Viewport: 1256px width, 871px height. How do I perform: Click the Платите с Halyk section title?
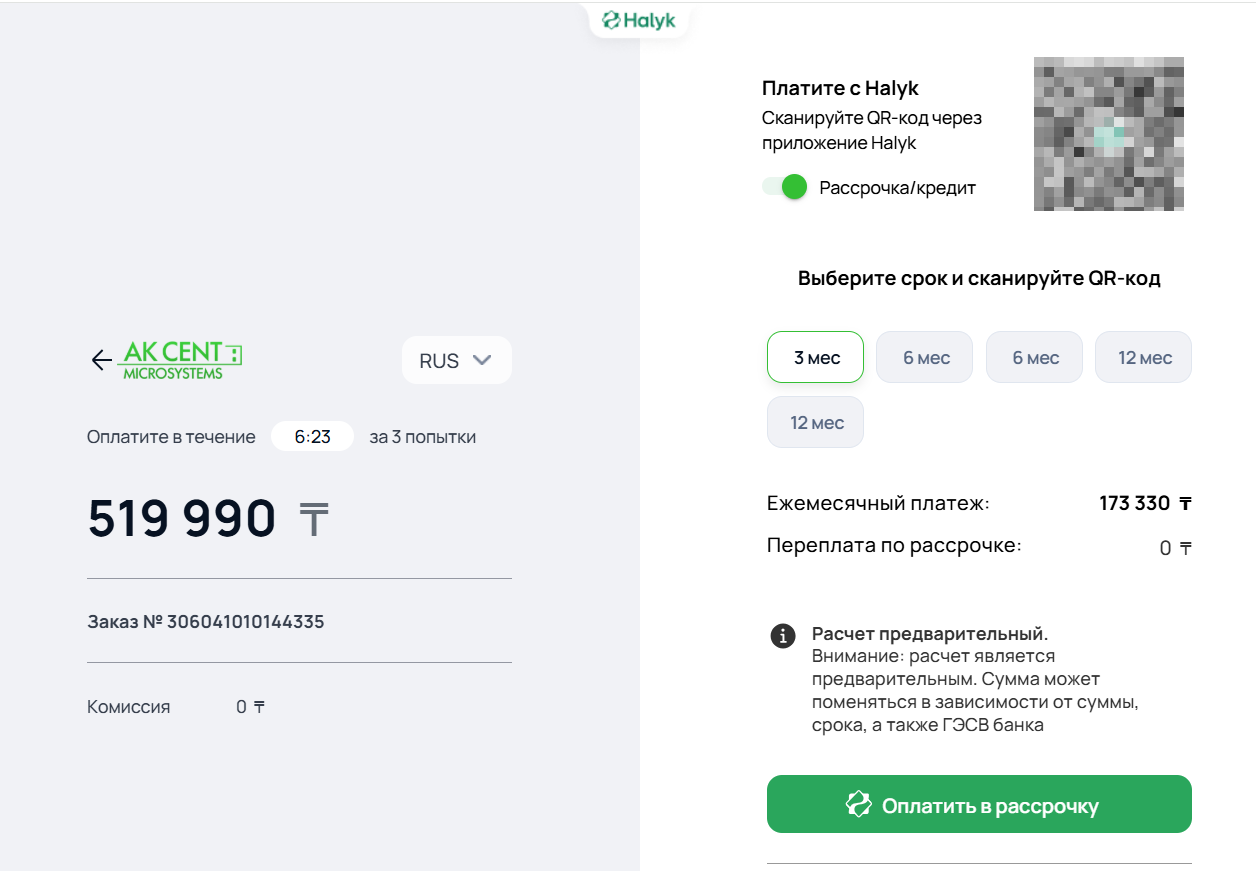tap(840, 88)
